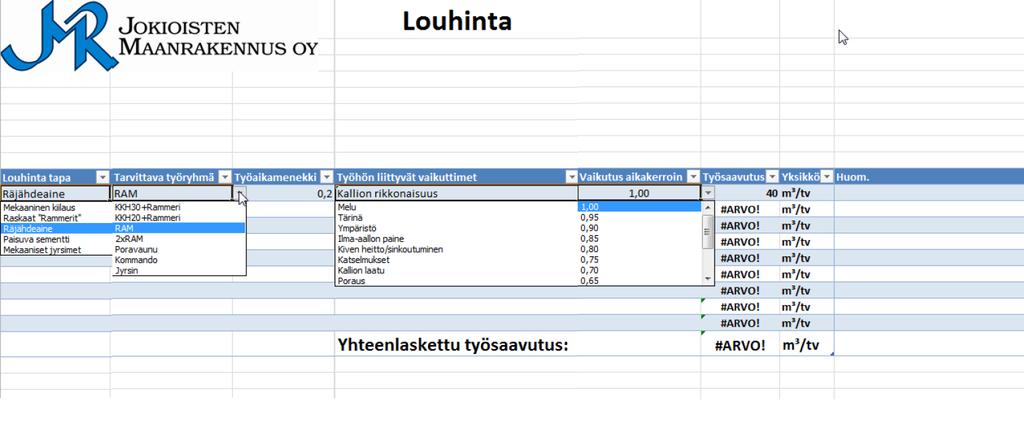This screenshot has width=1024, height=421.
Task: Select the Räjähdeaine cell in the first row
Action: coord(56,193)
